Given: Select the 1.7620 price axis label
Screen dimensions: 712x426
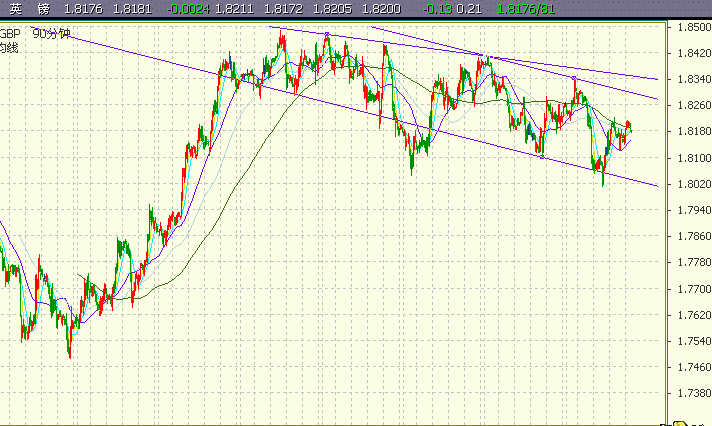Looking at the screenshot, I should [694, 315].
